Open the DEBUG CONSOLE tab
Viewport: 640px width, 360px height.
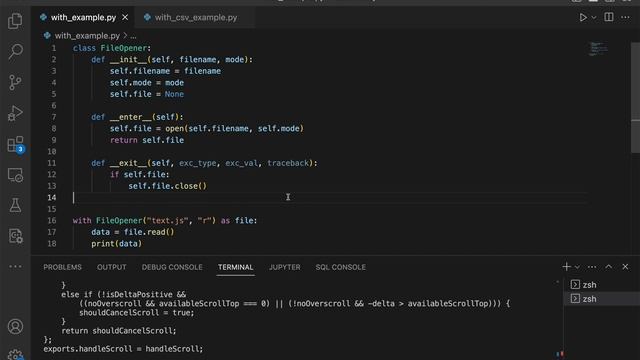[172, 267]
